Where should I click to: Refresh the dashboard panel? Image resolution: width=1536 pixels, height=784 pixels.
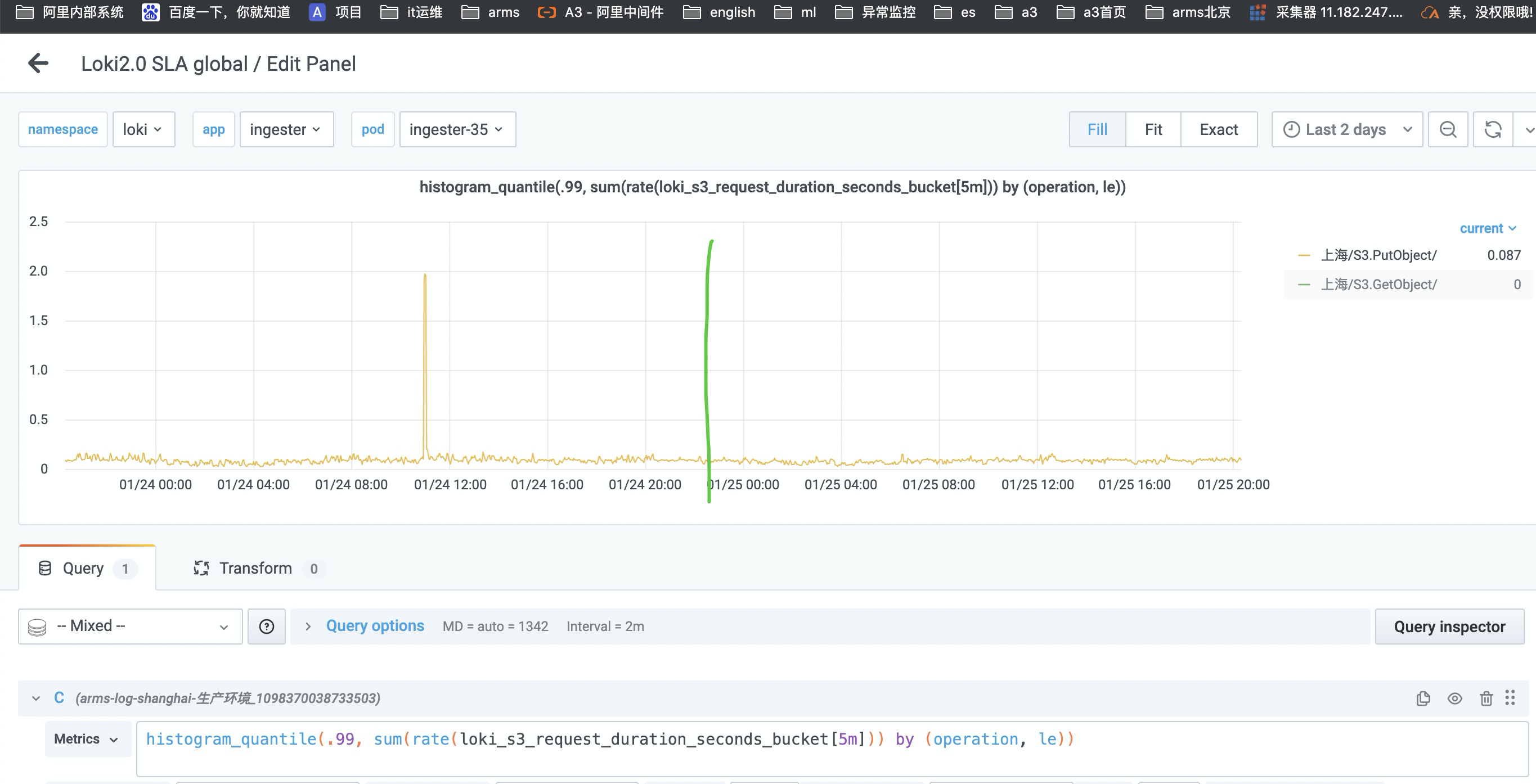(1493, 129)
